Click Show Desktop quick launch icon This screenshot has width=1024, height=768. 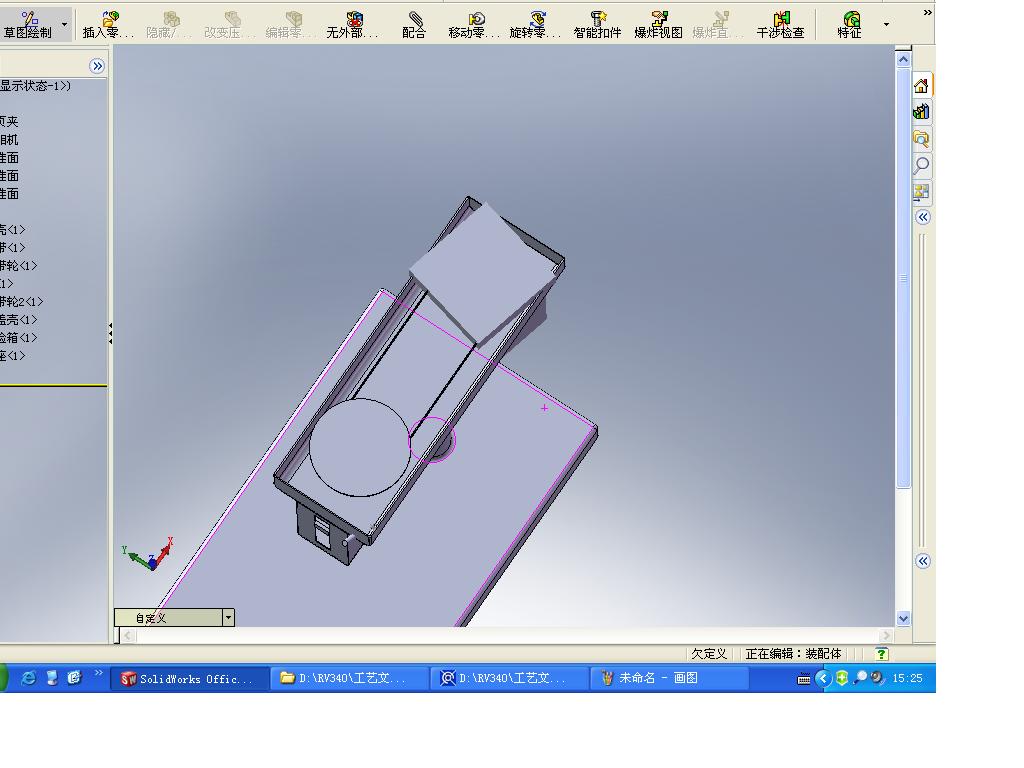point(52,678)
